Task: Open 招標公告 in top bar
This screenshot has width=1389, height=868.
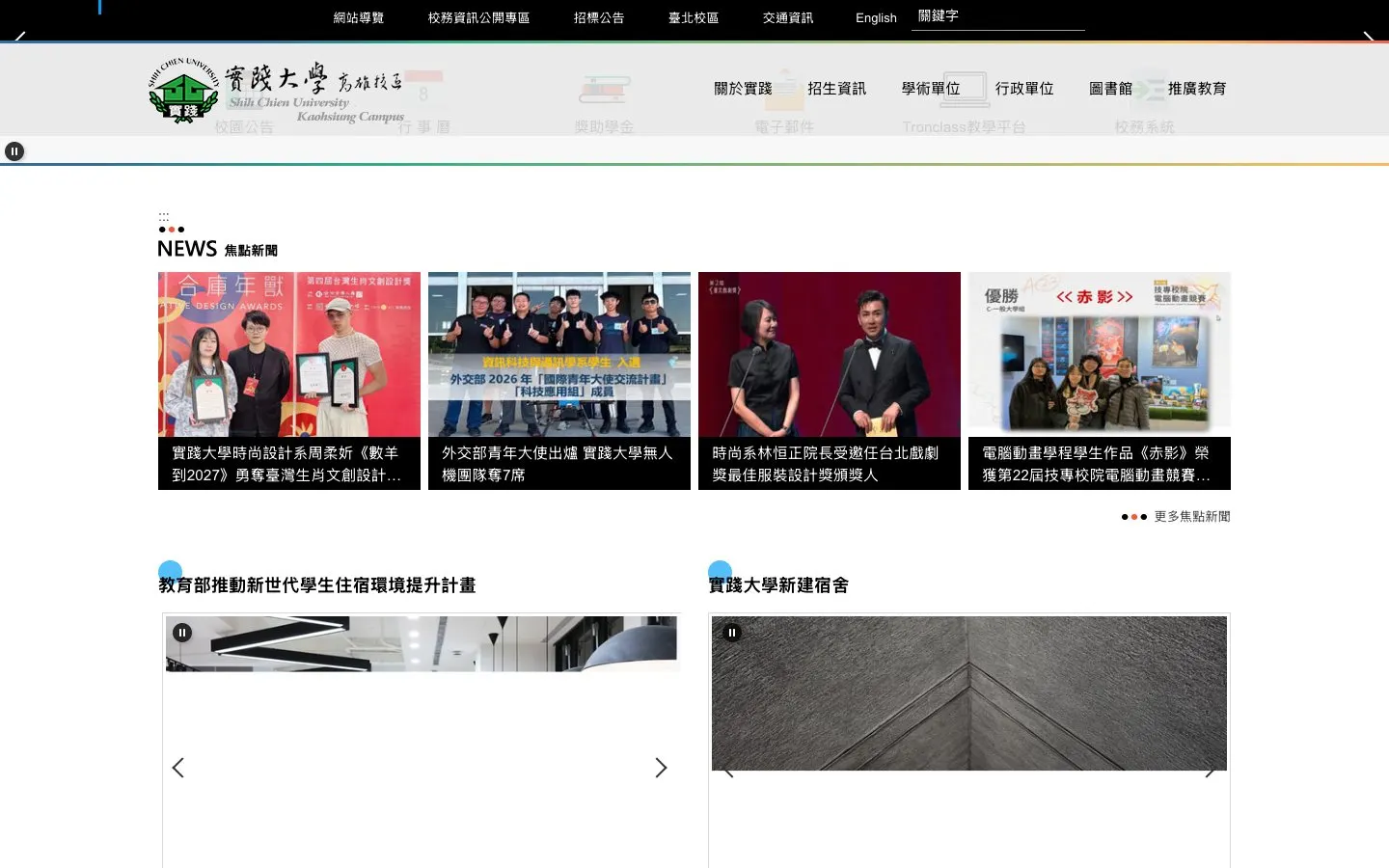Action: [599, 17]
